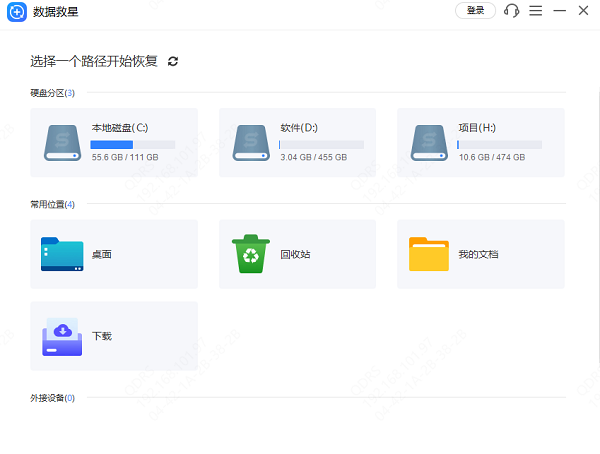This screenshot has width=600, height=454.
Task: Click the C: drive usage bar
Action: coord(133,145)
